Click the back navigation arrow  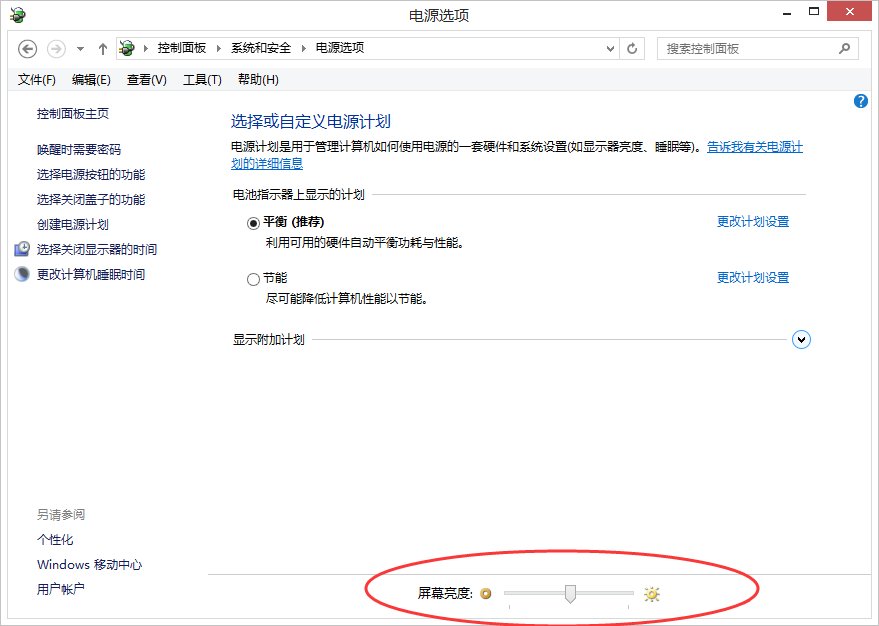tap(28, 48)
